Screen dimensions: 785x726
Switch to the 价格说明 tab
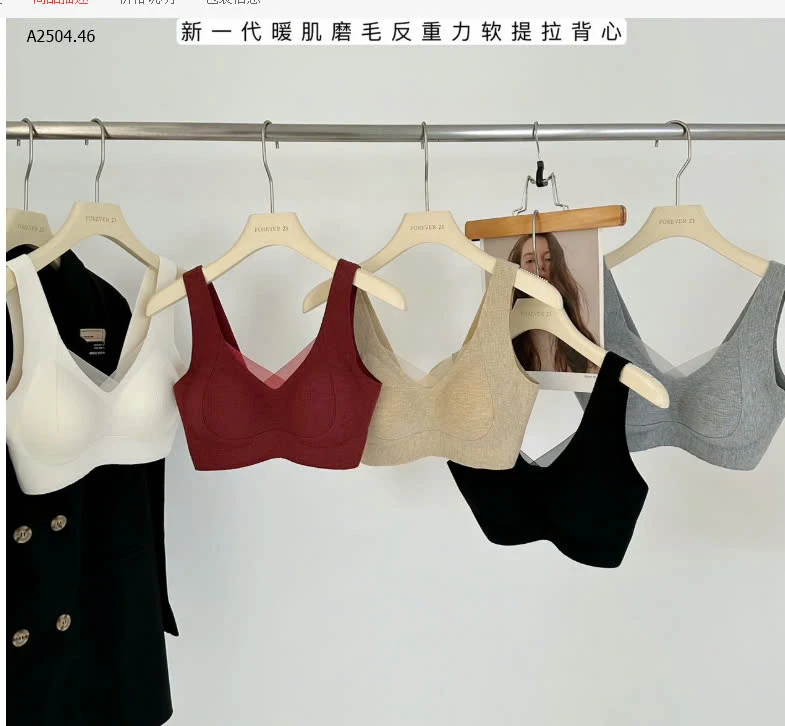146,2
